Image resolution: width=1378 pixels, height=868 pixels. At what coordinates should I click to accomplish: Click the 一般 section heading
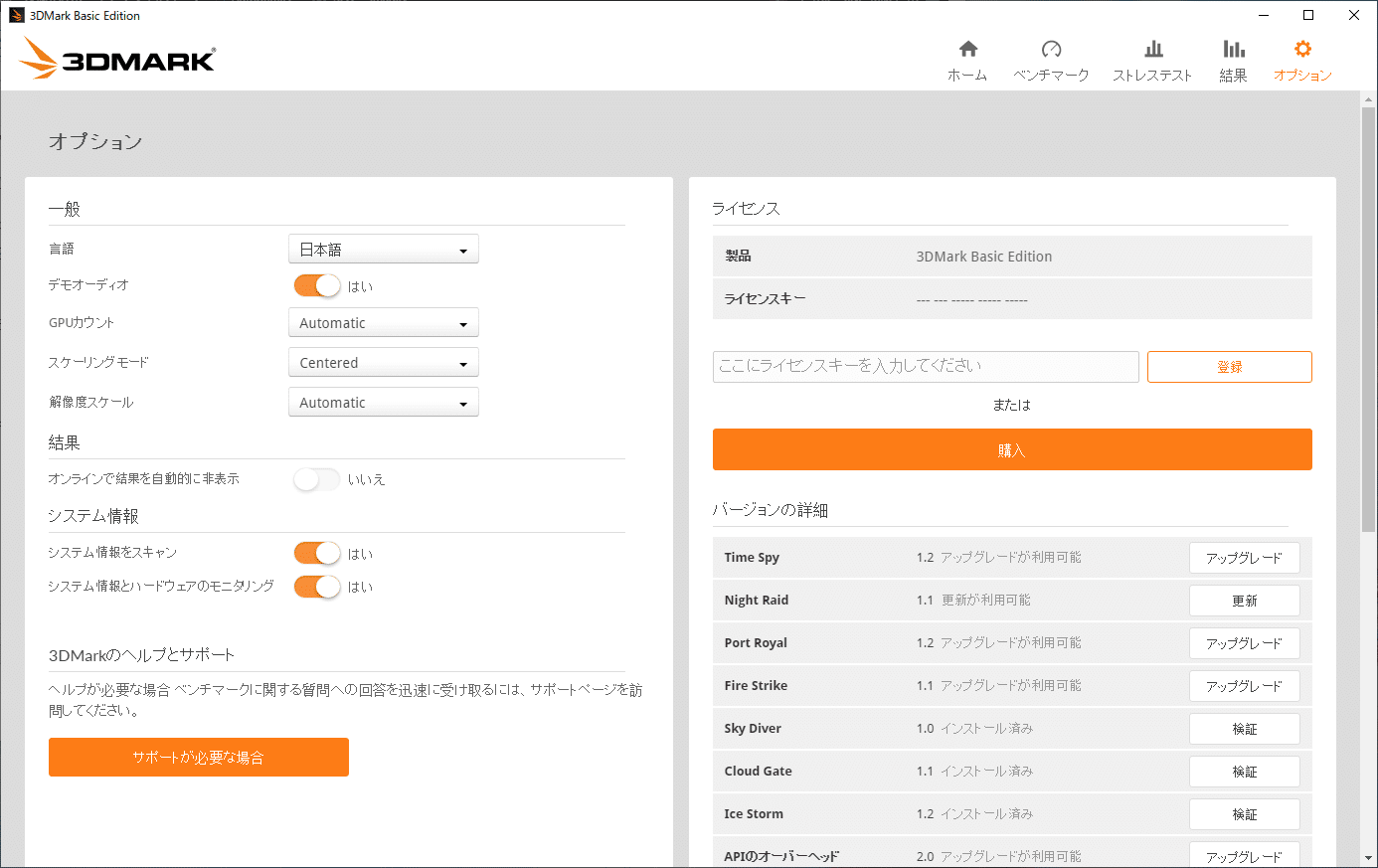coord(65,209)
